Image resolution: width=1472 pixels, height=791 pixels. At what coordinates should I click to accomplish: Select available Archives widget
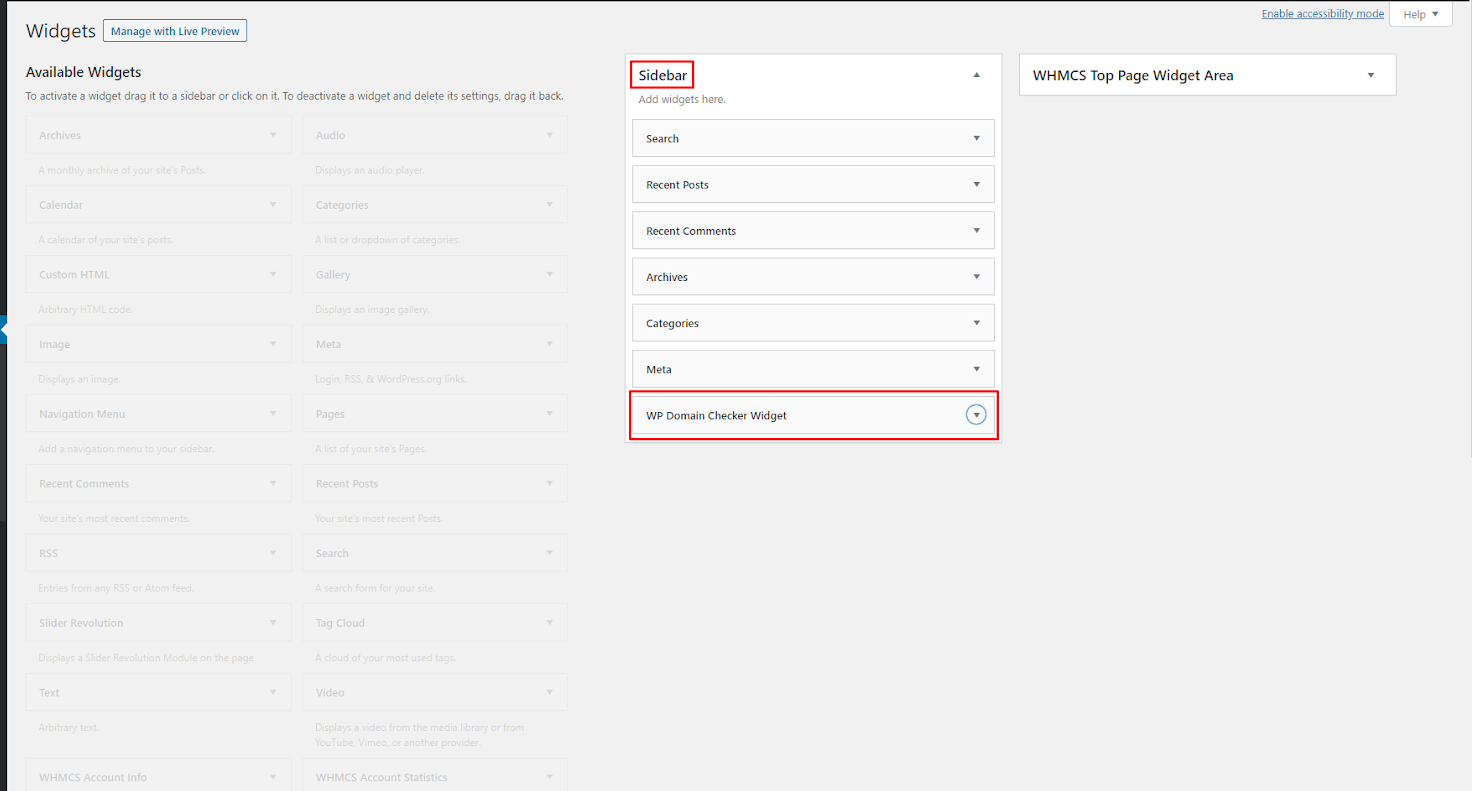point(158,135)
